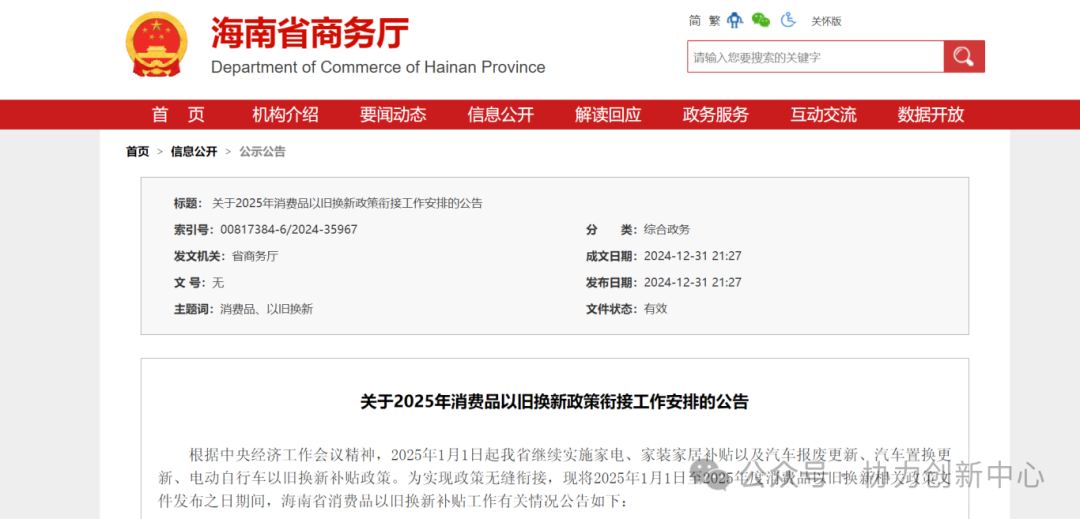The image size is (1080, 519).
Task: Click the 文号 value 无
Action: [x=218, y=282]
